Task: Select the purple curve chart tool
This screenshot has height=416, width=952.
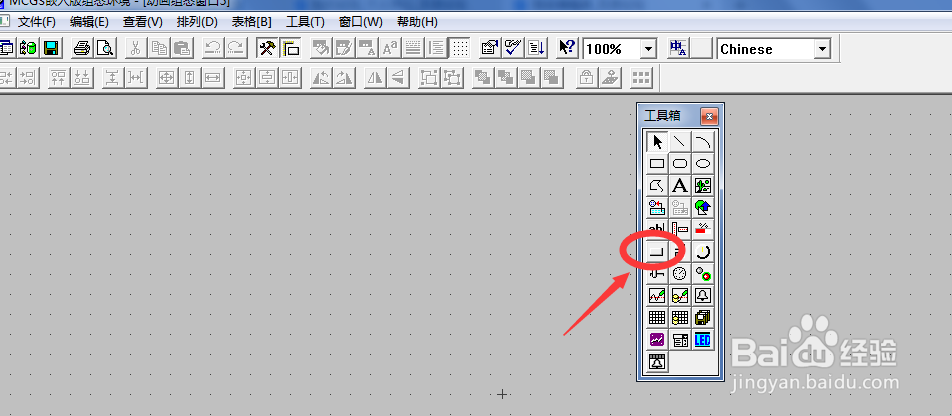Action: click(657, 339)
